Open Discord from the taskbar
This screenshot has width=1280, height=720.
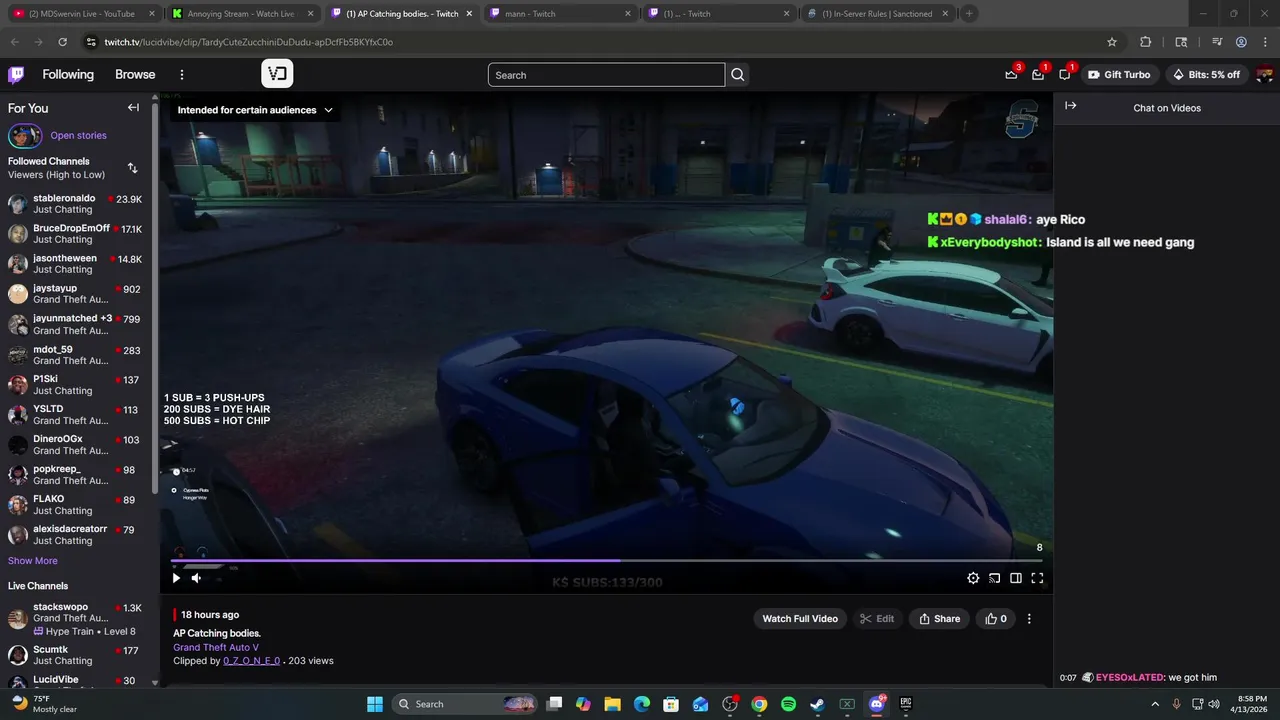(877, 704)
